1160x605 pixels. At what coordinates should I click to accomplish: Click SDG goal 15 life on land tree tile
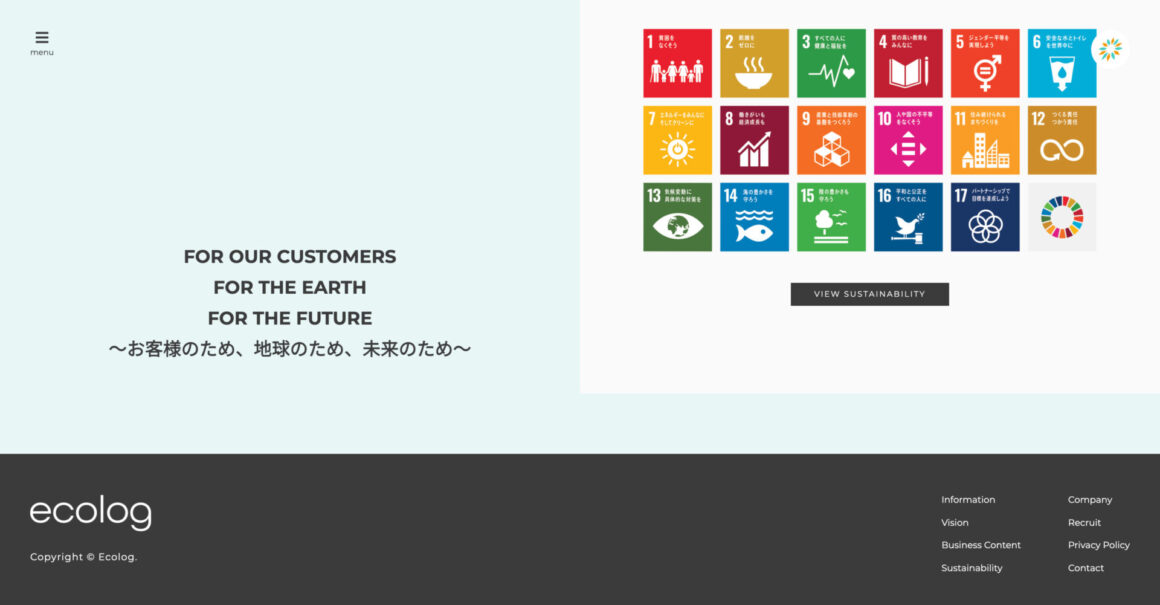coord(831,217)
